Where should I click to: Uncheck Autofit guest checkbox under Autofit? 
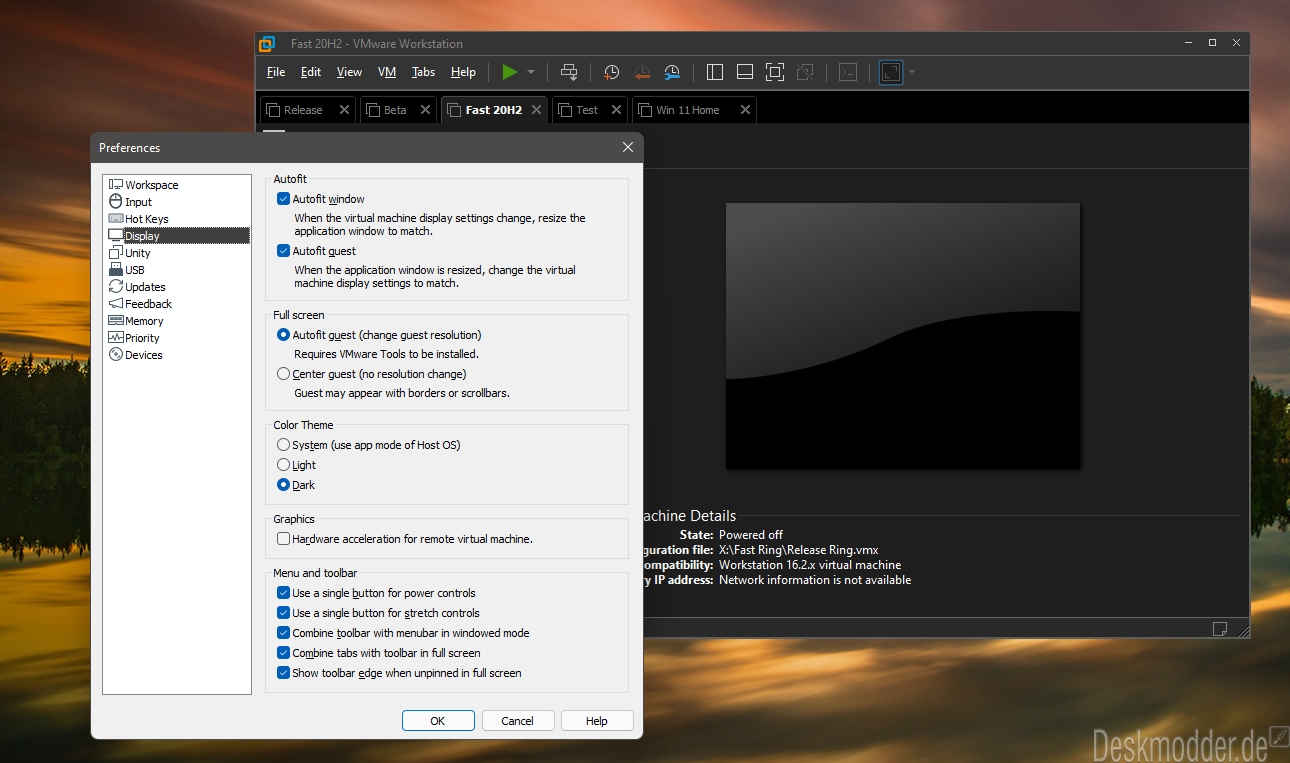pyautogui.click(x=284, y=251)
